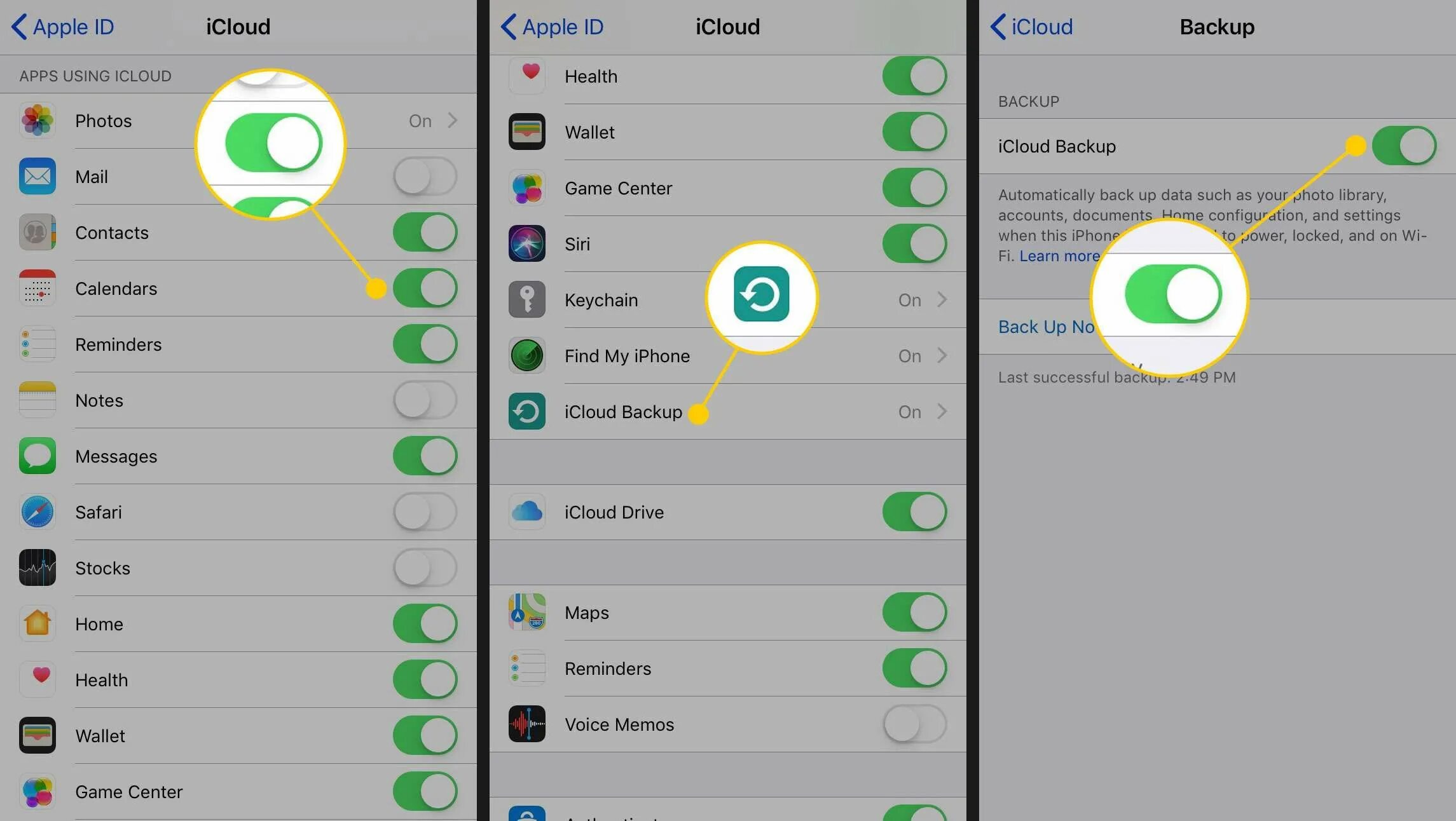Tap the Mail app icon
Image resolution: width=1456 pixels, height=821 pixels.
[37, 176]
